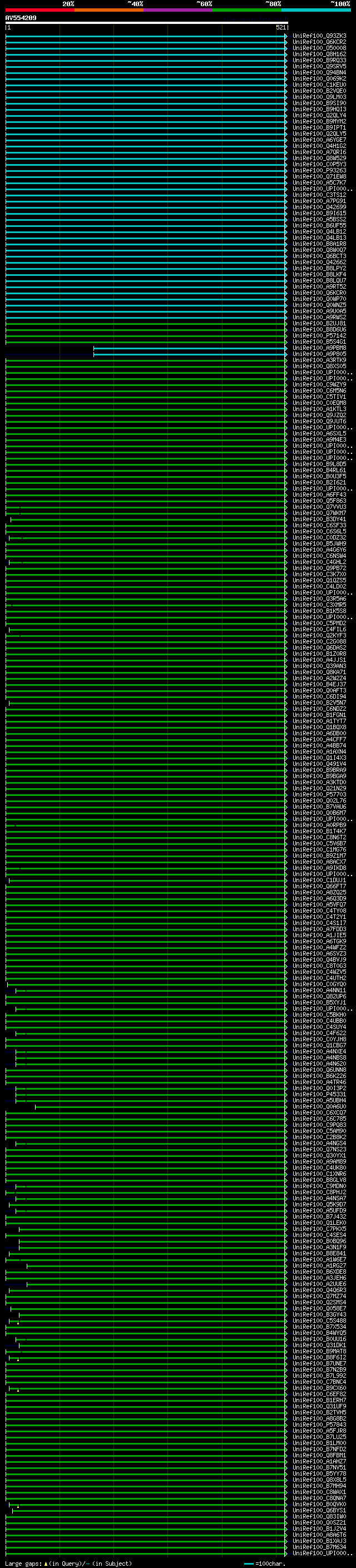This screenshot has height=1568, width=356.
Task: Select UniRef100_Q9JUT6 label
Action: pyautogui.click(x=319, y=421)
